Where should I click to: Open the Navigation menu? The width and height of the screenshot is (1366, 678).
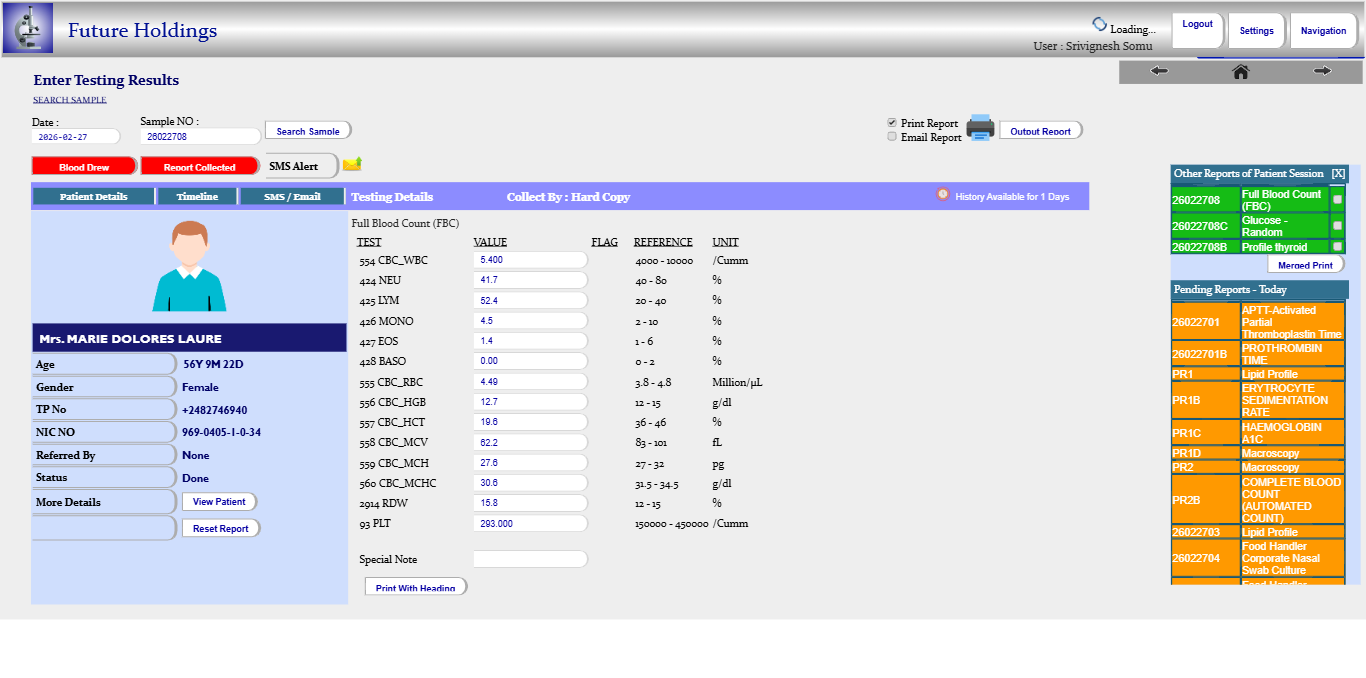click(x=1323, y=31)
